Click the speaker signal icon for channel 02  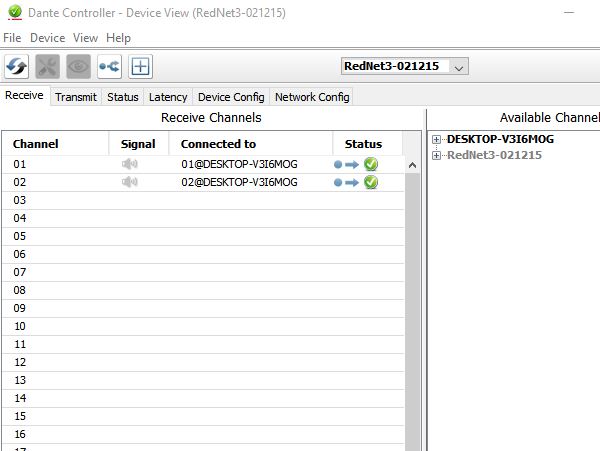click(130, 182)
